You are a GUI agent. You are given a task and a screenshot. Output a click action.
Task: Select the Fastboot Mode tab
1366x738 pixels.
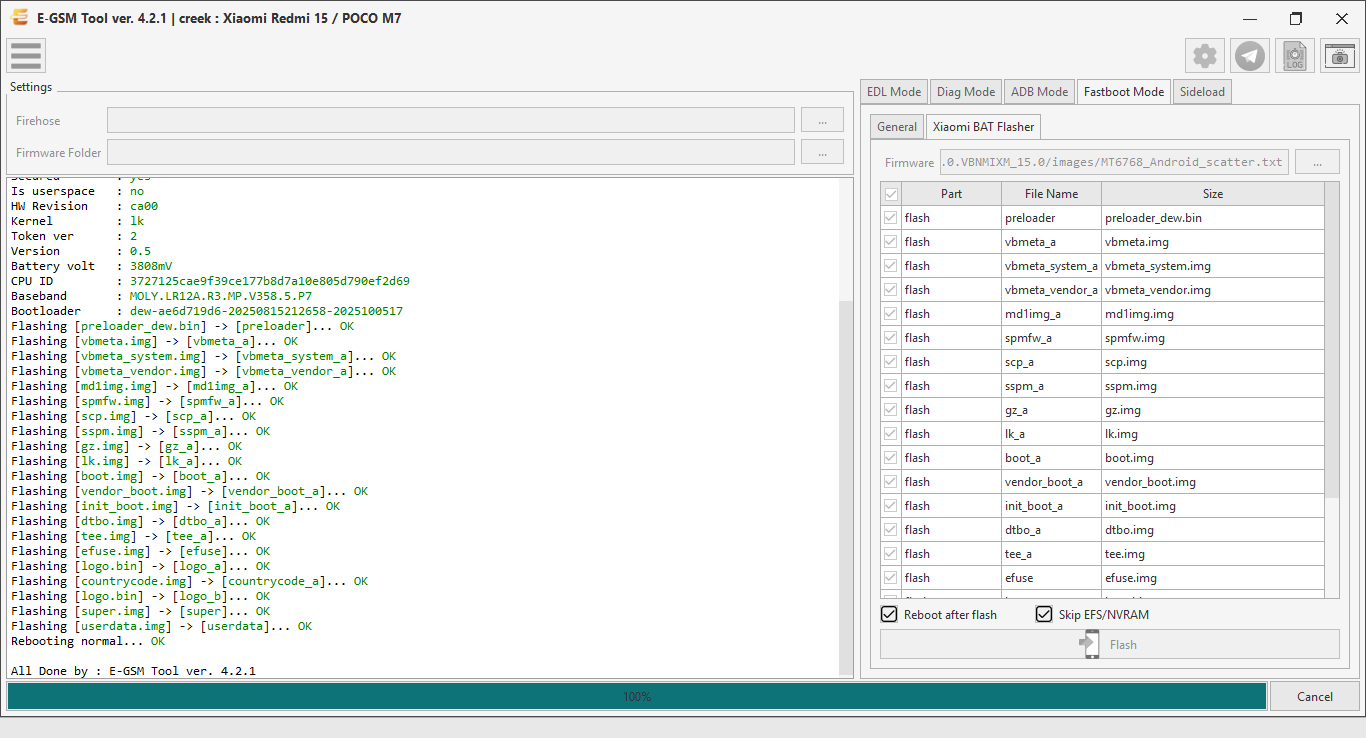[1124, 91]
